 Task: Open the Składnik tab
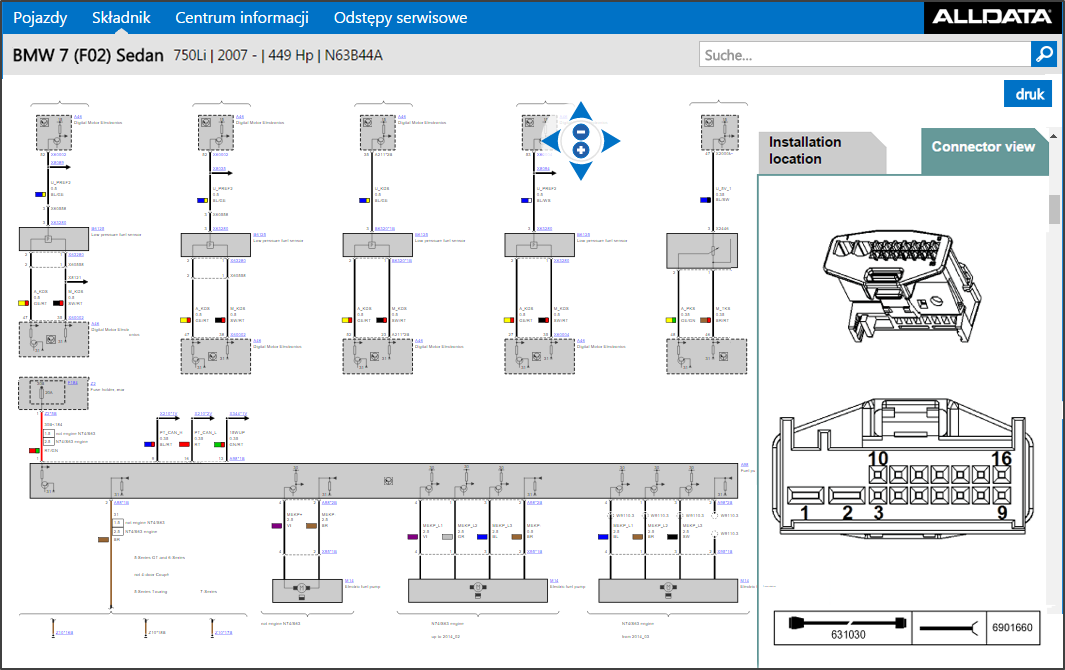tap(121, 18)
